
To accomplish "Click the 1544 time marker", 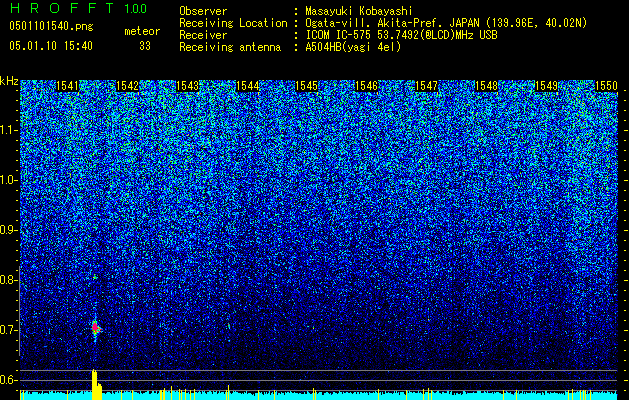I will coord(247,86).
